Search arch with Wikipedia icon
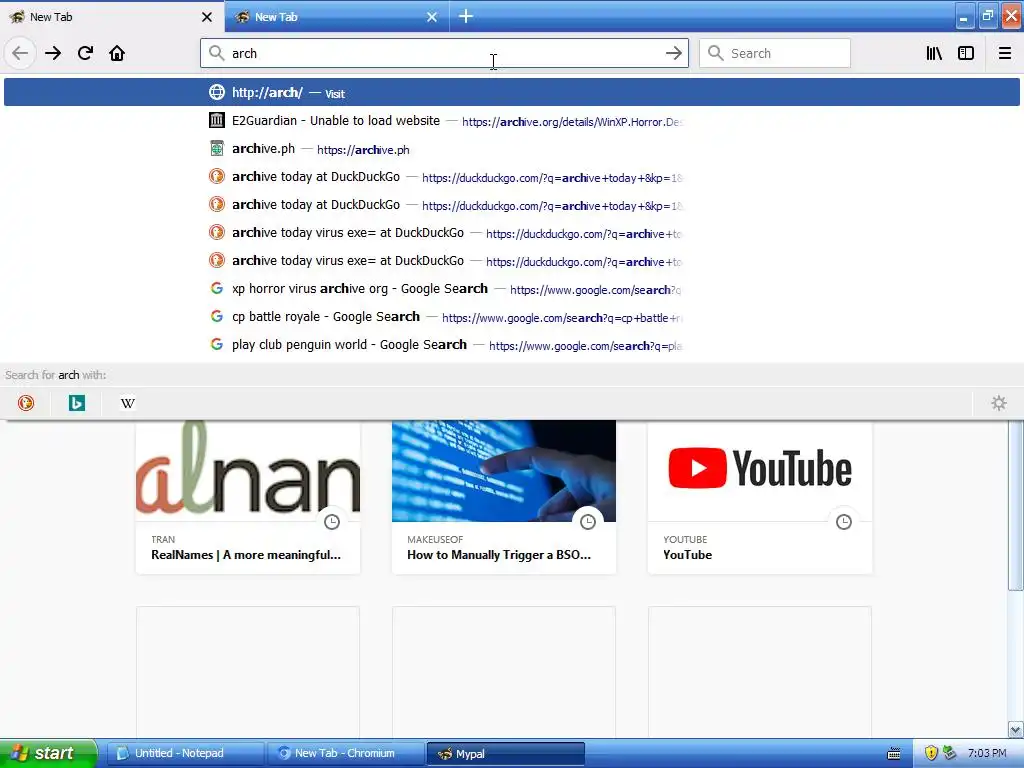Image resolution: width=1024 pixels, height=768 pixels. 128,403
